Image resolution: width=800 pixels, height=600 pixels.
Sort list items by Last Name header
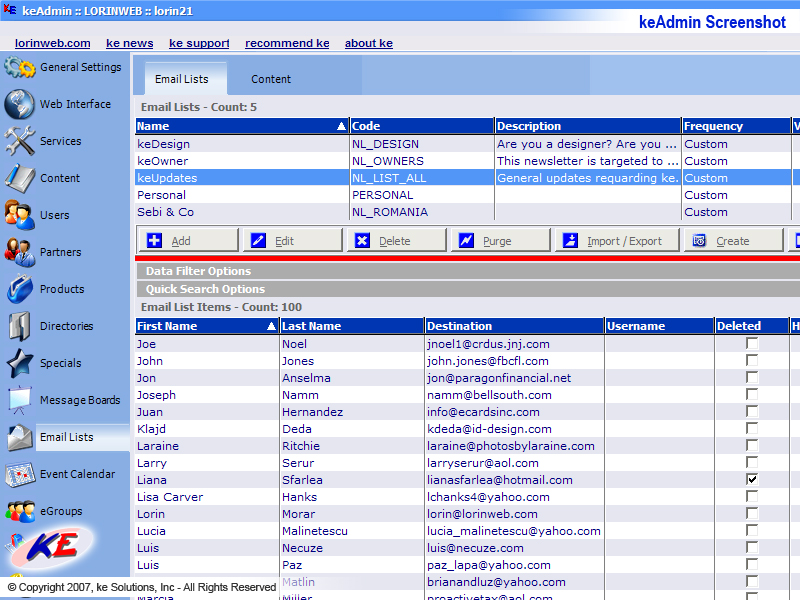tap(352, 326)
